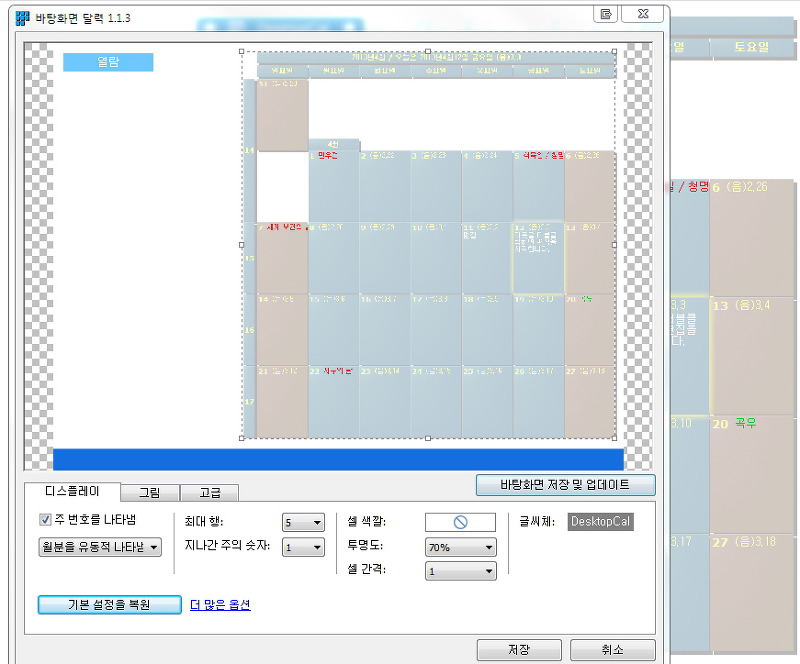Click 바탕화면 저장 및 업데이트 button
This screenshot has height=664, width=800.
(x=565, y=485)
